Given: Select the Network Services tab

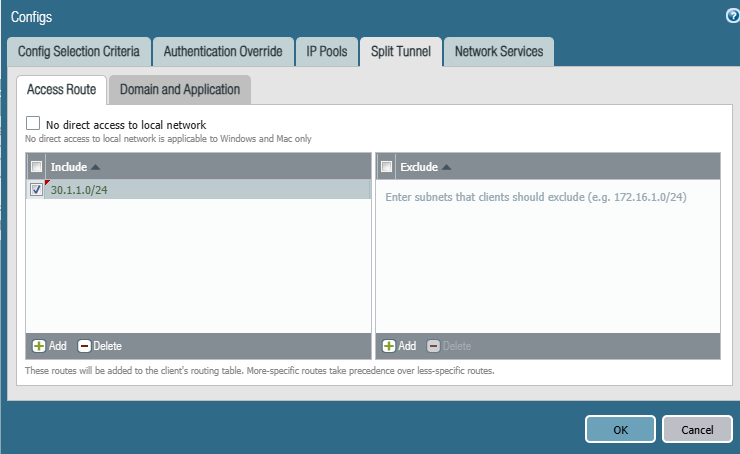Looking at the screenshot, I should 499,51.
